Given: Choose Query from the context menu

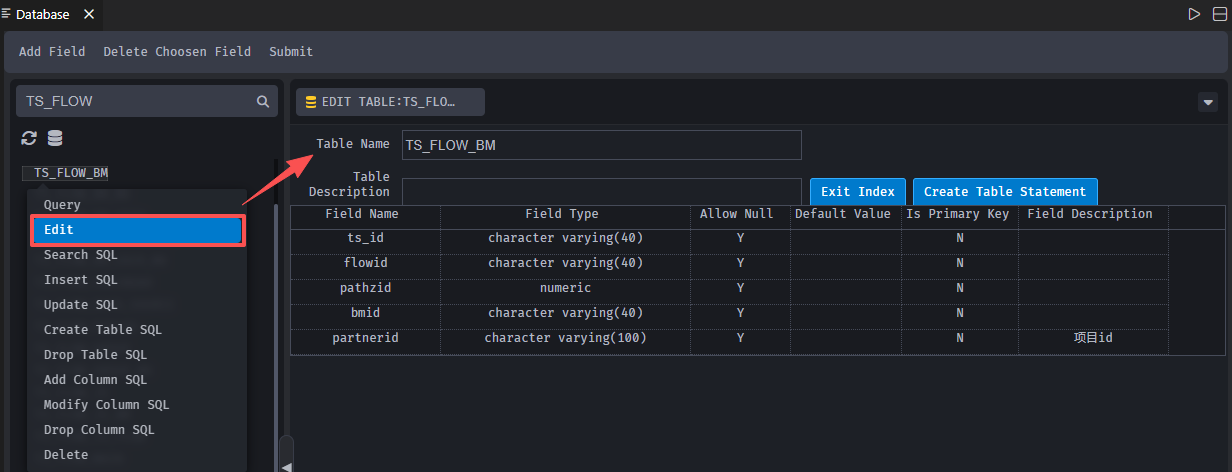Looking at the screenshot, I should pos(62,205).
